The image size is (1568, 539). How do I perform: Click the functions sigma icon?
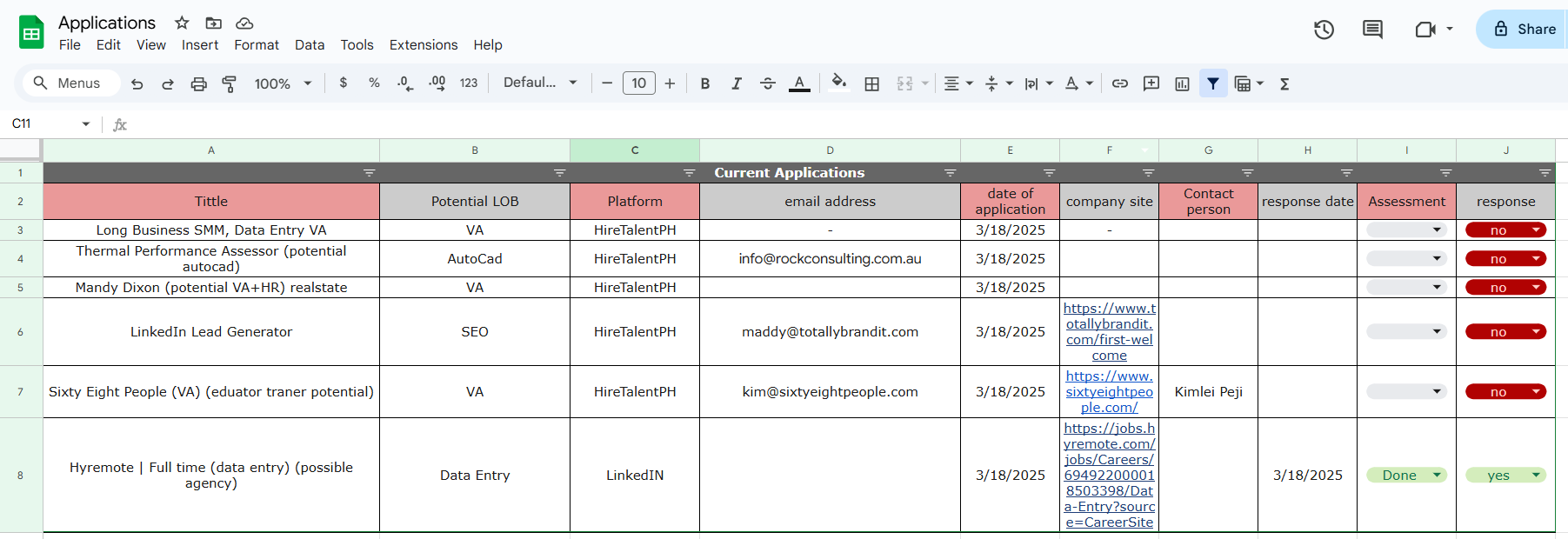pos(1284,83)
